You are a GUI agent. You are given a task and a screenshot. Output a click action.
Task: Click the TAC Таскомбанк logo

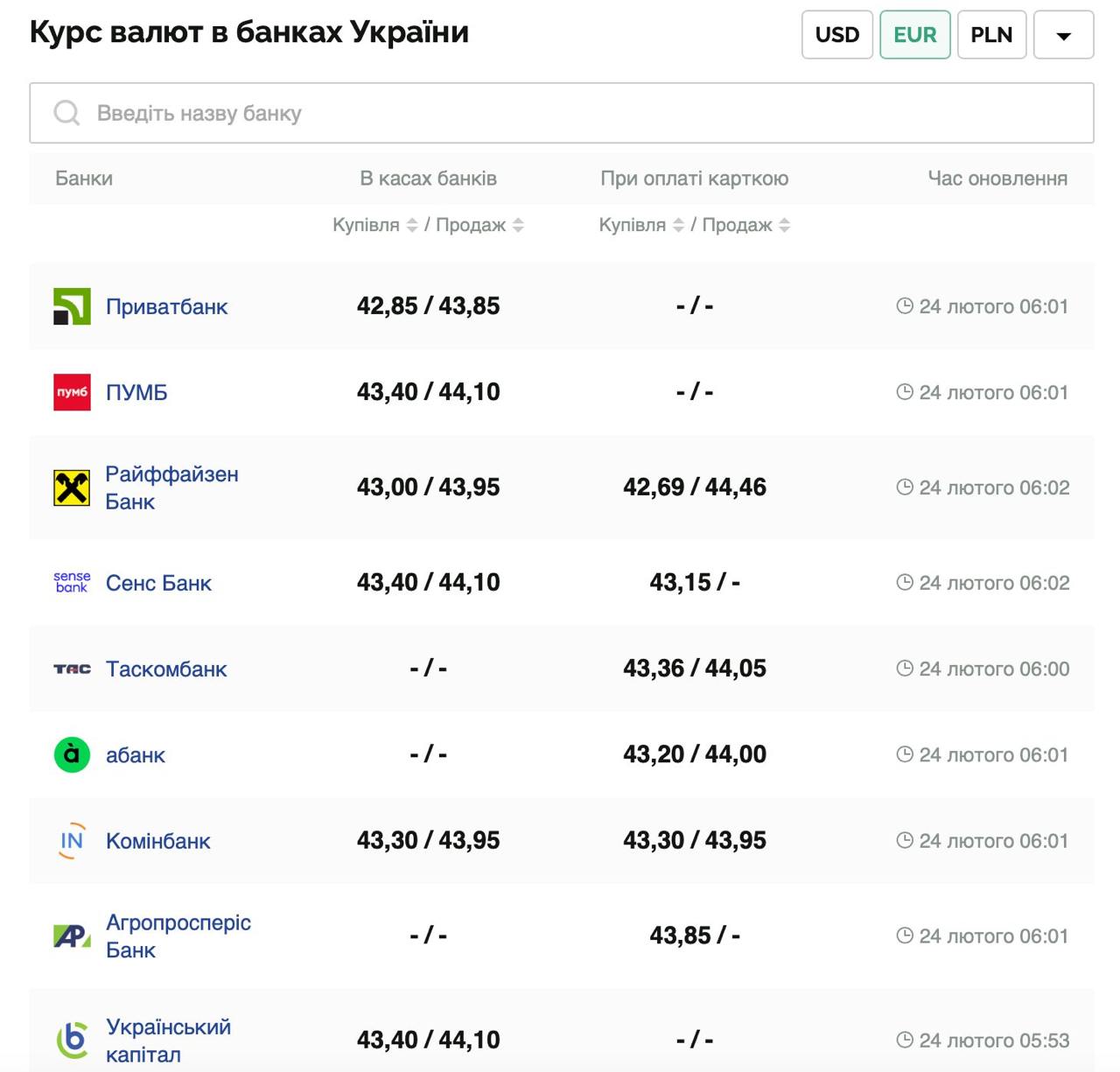click(x=72, y=669)
